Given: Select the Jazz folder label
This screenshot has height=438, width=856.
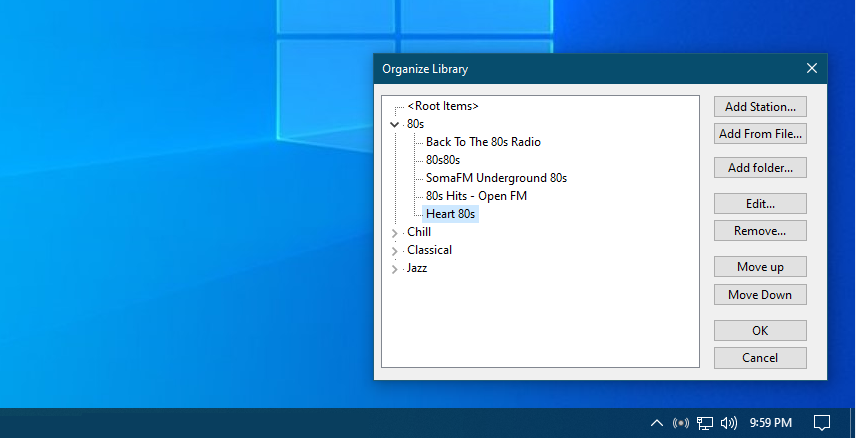Looking at the screenshot, I should [x=417, y=268].
